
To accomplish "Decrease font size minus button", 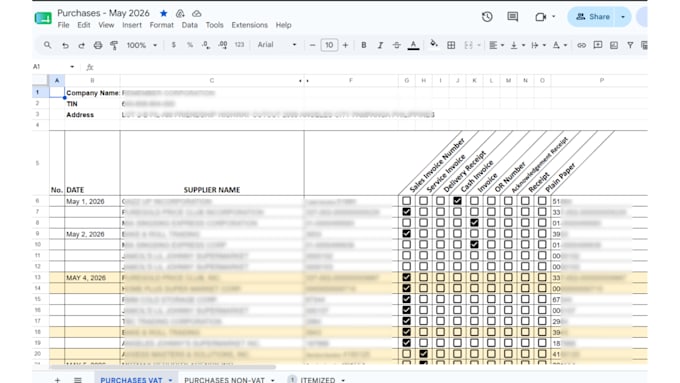I will 312,45.
